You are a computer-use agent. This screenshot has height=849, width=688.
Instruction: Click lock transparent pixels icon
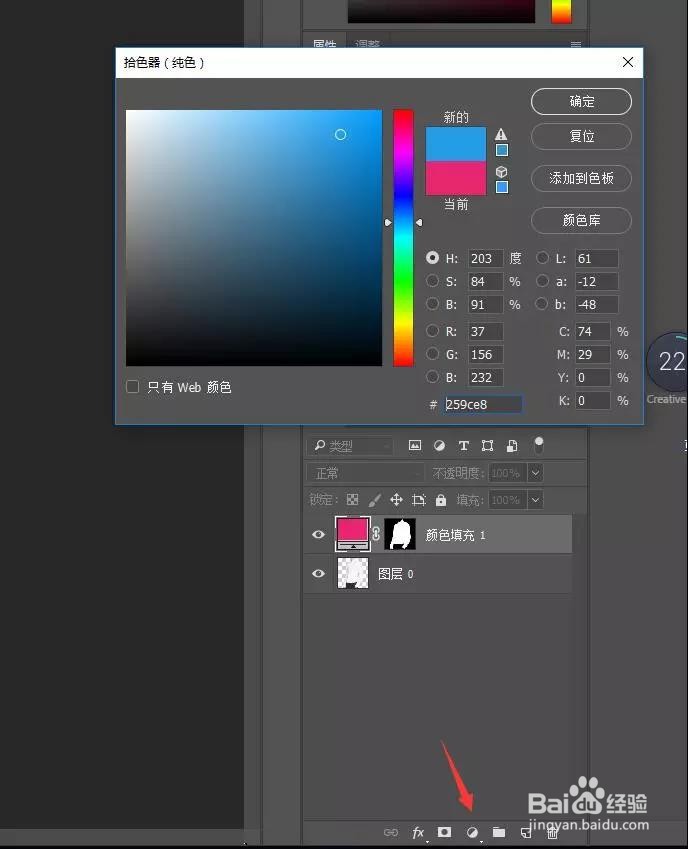(x=352, y=499)
